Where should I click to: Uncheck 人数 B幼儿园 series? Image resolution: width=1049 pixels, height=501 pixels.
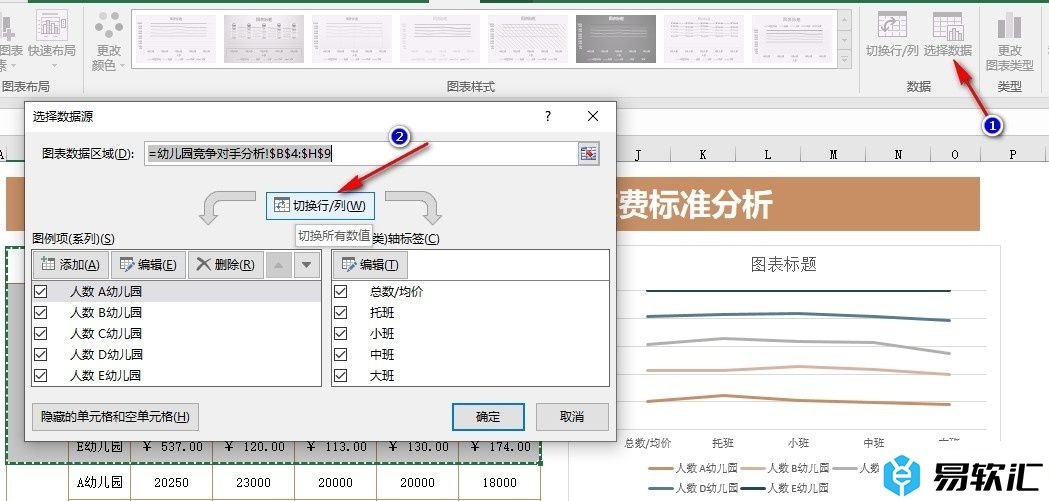pos(41,312)
